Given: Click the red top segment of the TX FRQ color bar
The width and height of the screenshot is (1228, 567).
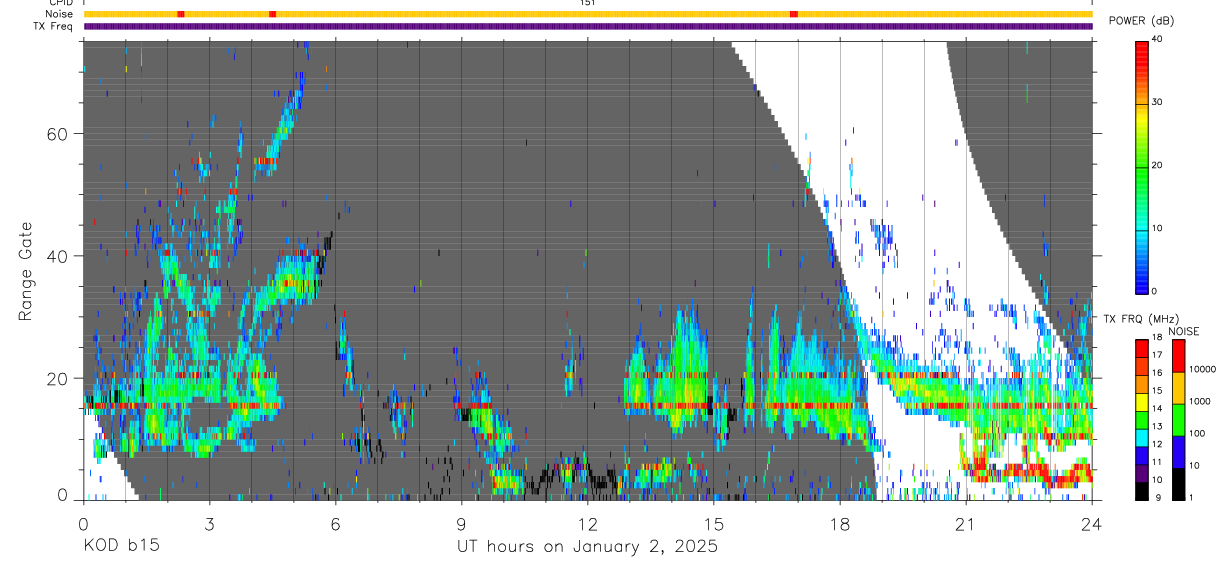Looking at the screenshot, I should tap(1142, 349).
